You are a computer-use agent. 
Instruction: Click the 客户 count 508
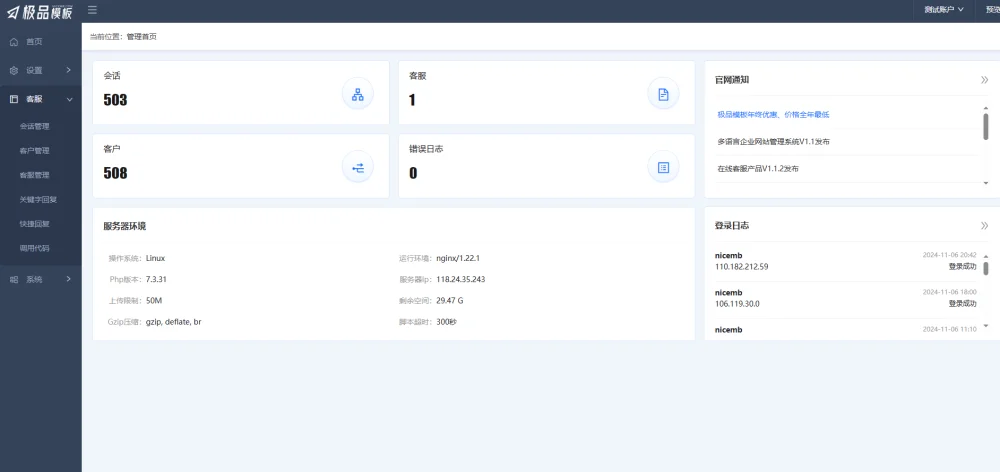pos(115,173)
